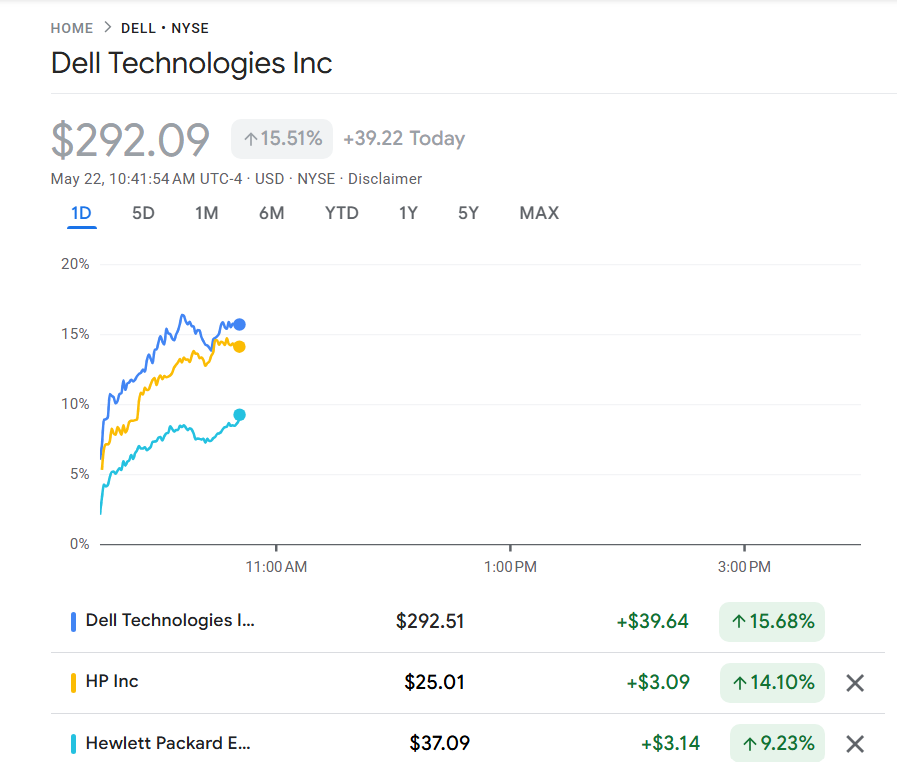The width and height of the screenshot is (897, 762).
Task: Open the DELL · NYSE breadcrumb
Action: coord(165,28)
